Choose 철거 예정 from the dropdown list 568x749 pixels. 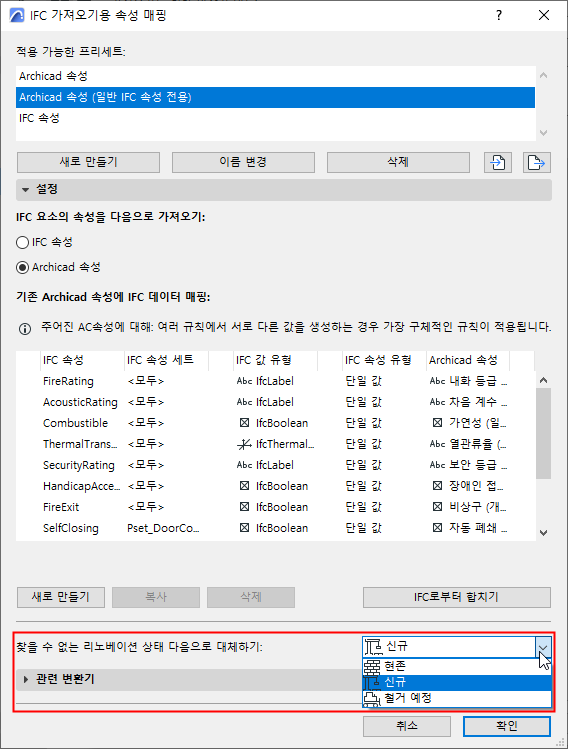tap(457, 698)
